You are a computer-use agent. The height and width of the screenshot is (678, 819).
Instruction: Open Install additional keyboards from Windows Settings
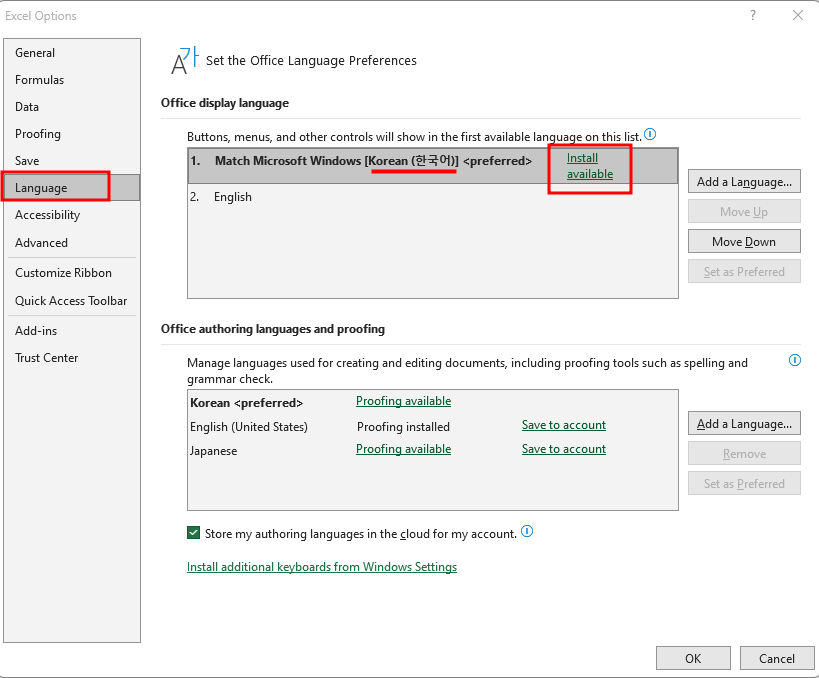click(x=322, y=567)
